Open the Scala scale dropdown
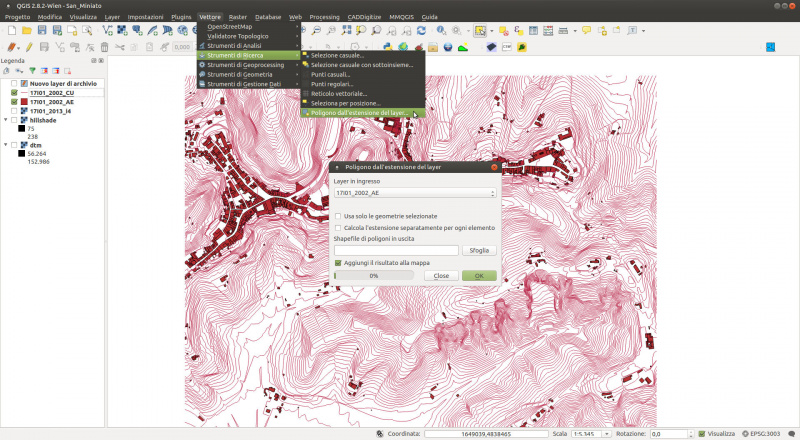 606,434
